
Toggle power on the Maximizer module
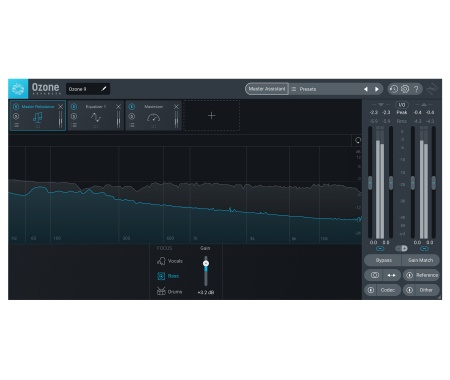click(x=132, y=107)
